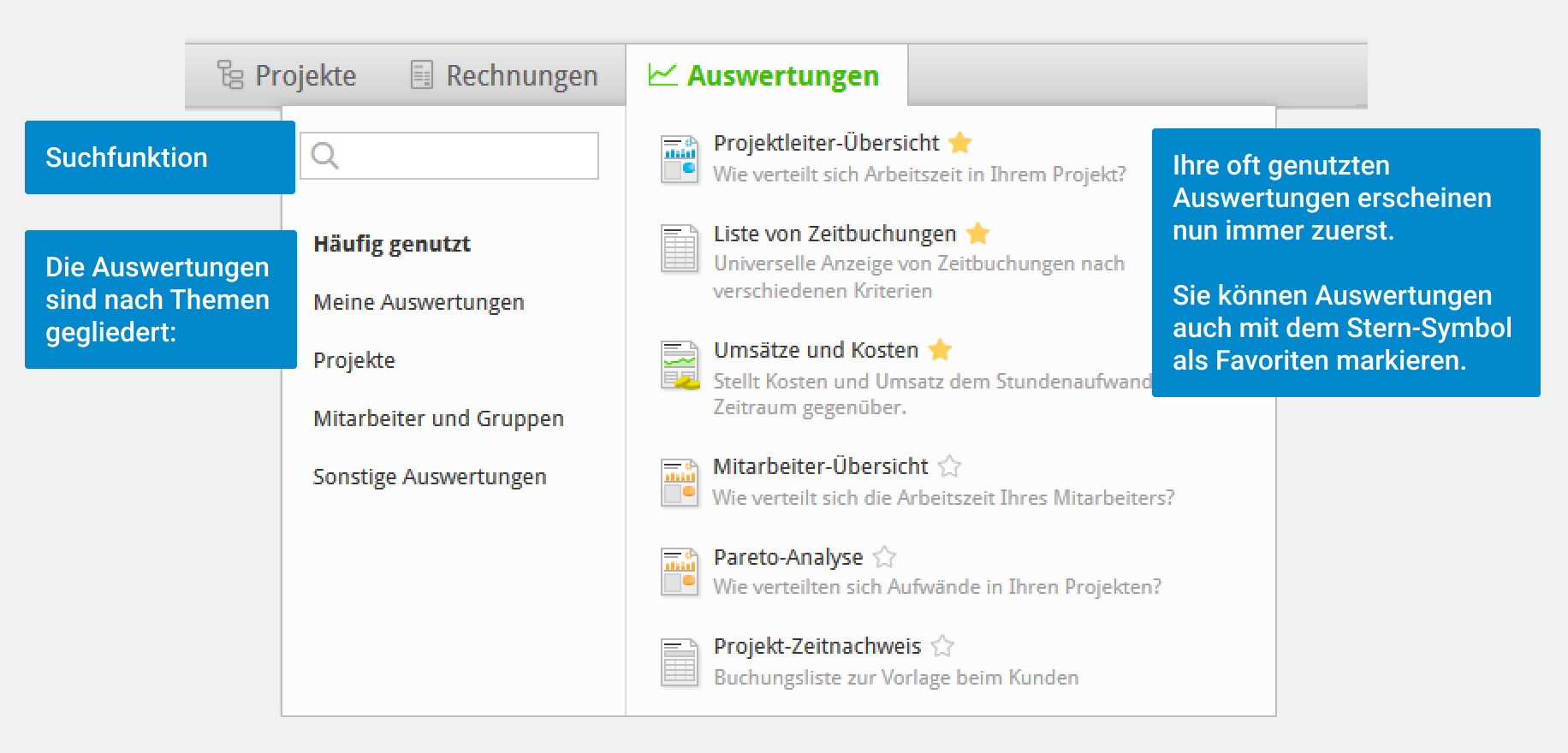Open the Mitarbeiter-Übersicht report
Viewport: 1568px width, 753px height.
coord(821,466)
